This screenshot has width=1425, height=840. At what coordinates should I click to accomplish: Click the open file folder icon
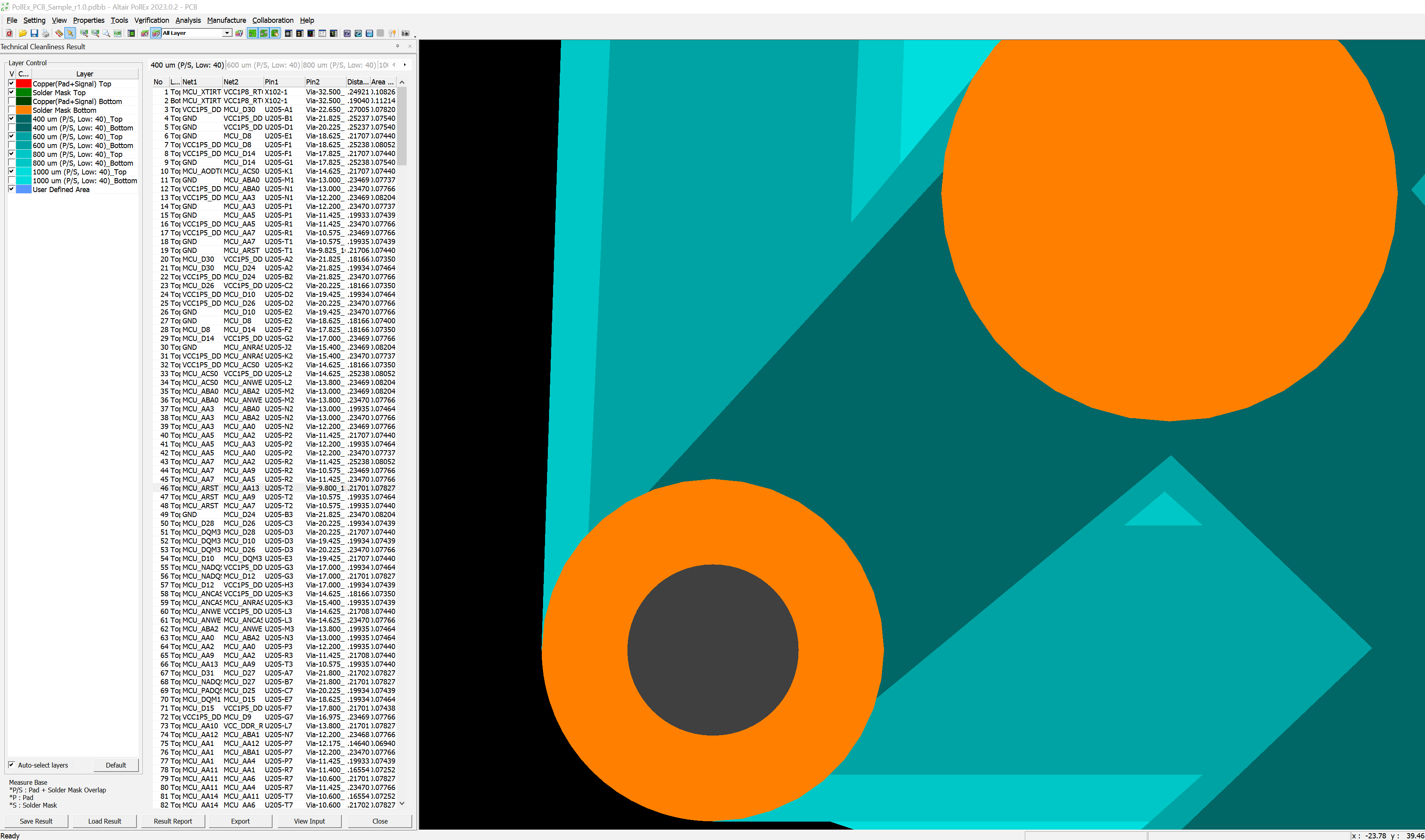tap(23, 33)
